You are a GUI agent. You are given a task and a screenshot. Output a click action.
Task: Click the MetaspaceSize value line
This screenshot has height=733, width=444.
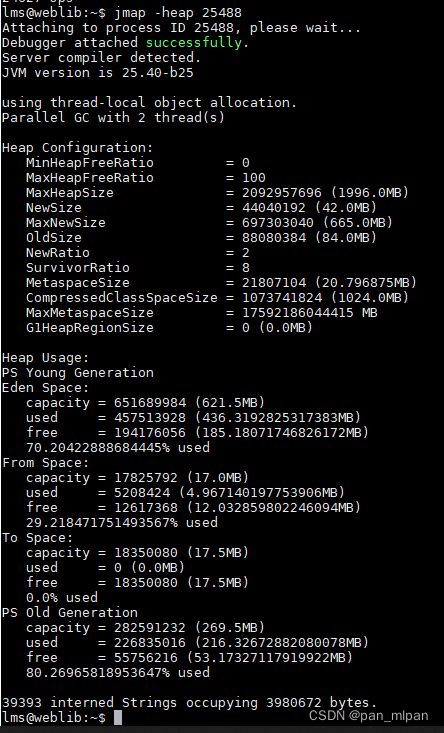(x=221, y=283)
